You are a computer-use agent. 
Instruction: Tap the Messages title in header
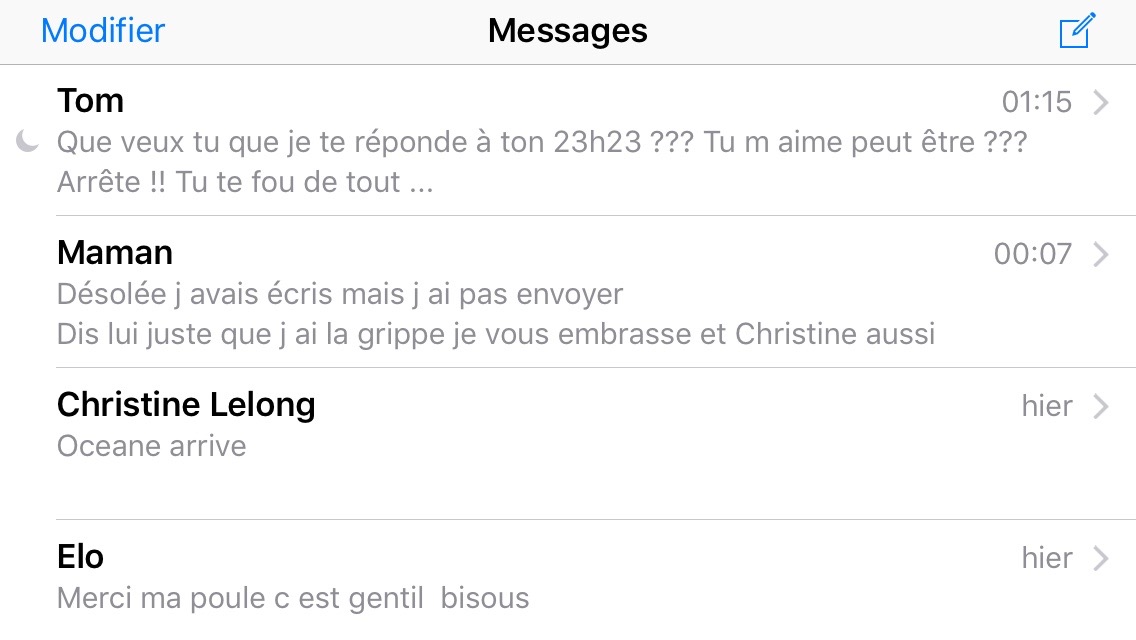coord(567,31)
